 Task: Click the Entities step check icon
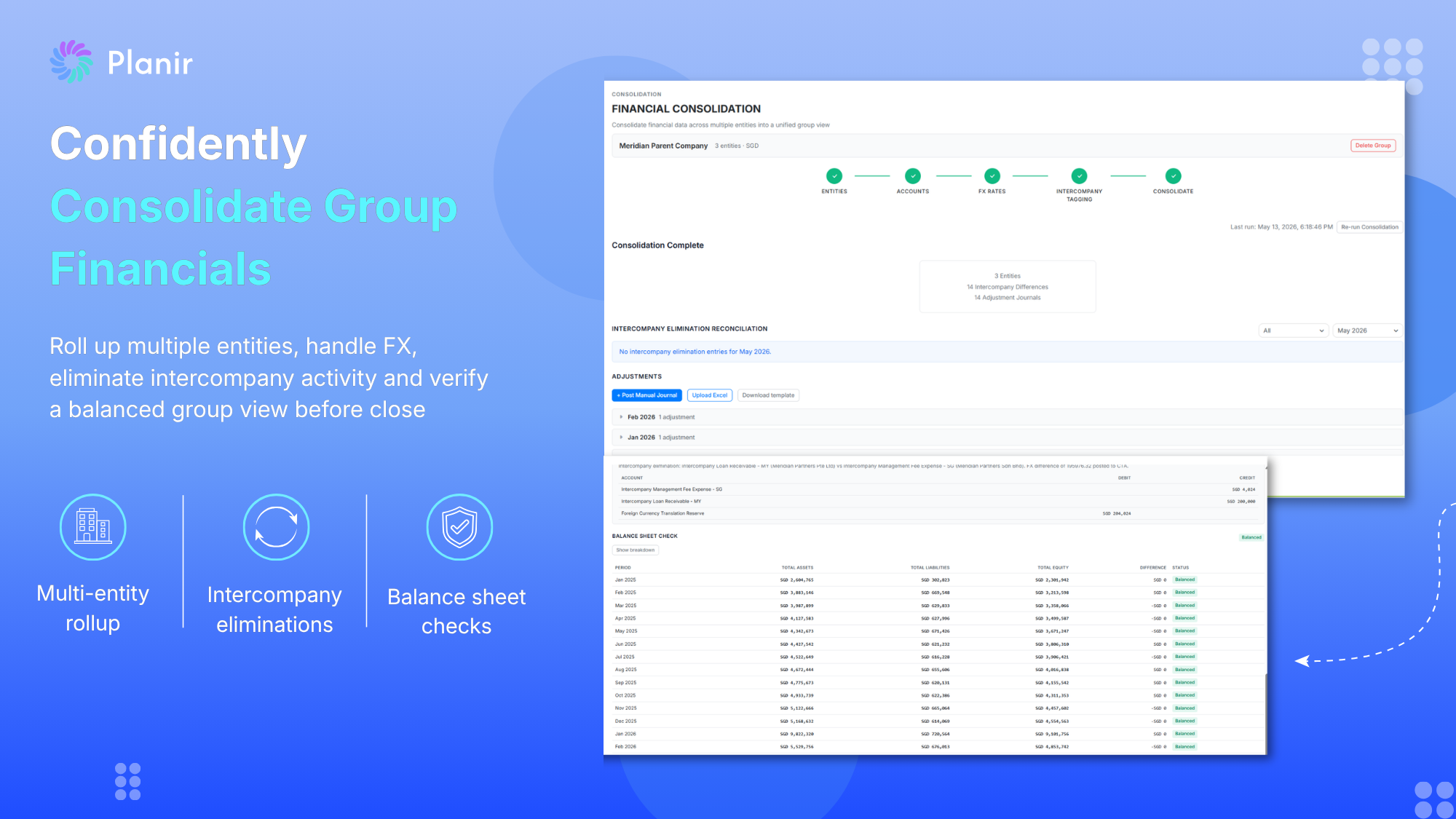pos(834,176)
